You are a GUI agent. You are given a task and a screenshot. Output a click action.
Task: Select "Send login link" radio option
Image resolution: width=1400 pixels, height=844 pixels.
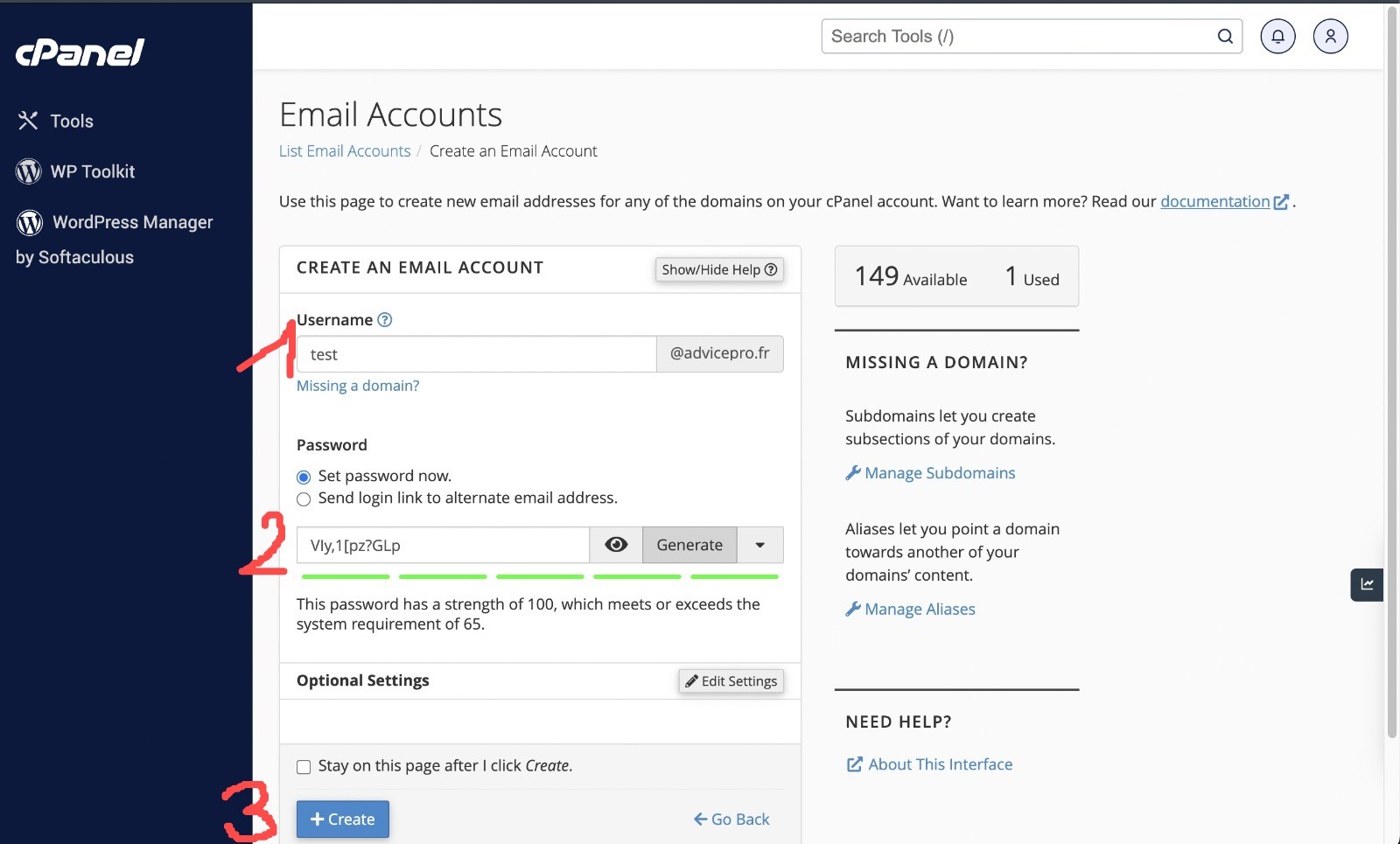(x=304, y=499)
